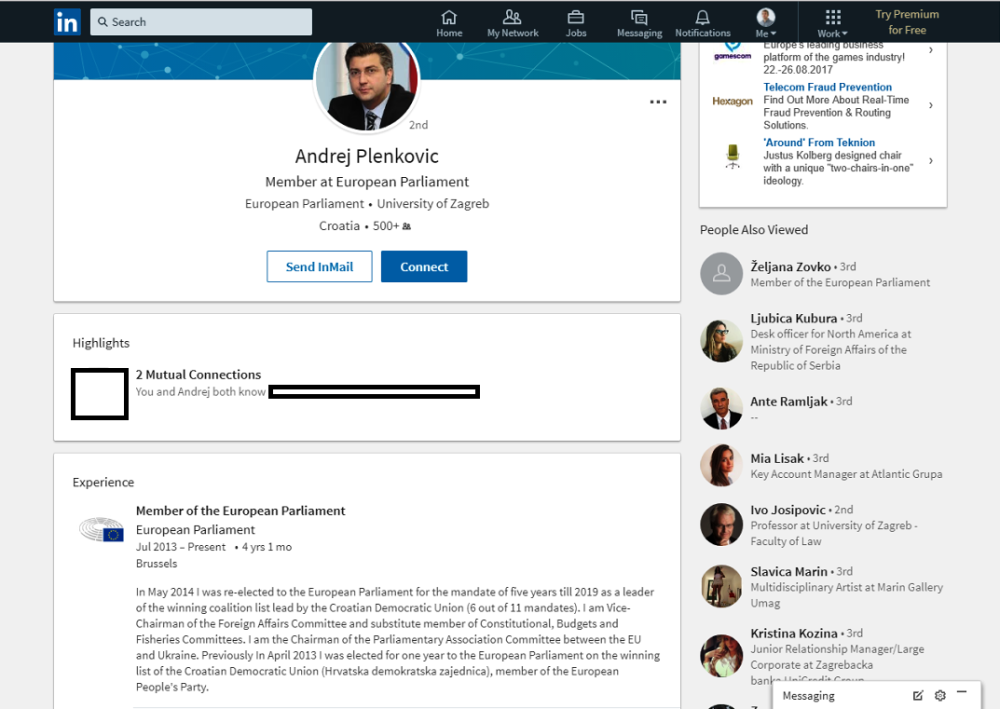This screenshot has width=1000, height=709.
Task: Open Member of the European Parliament position
Action: pos(240,511)
